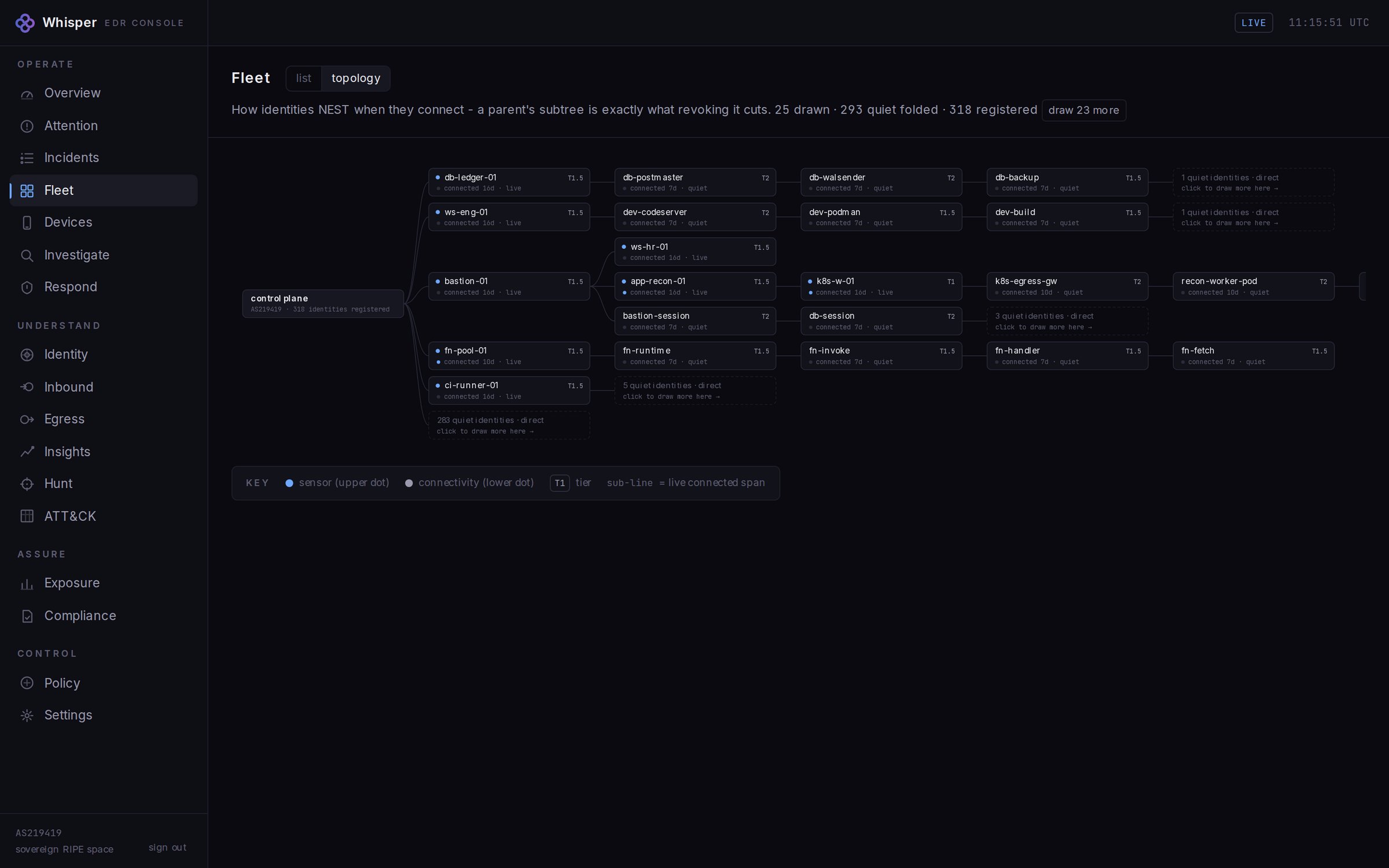Click the Settings gear icon
This screenshot has height=868, width=1389.
pos(27,716)
